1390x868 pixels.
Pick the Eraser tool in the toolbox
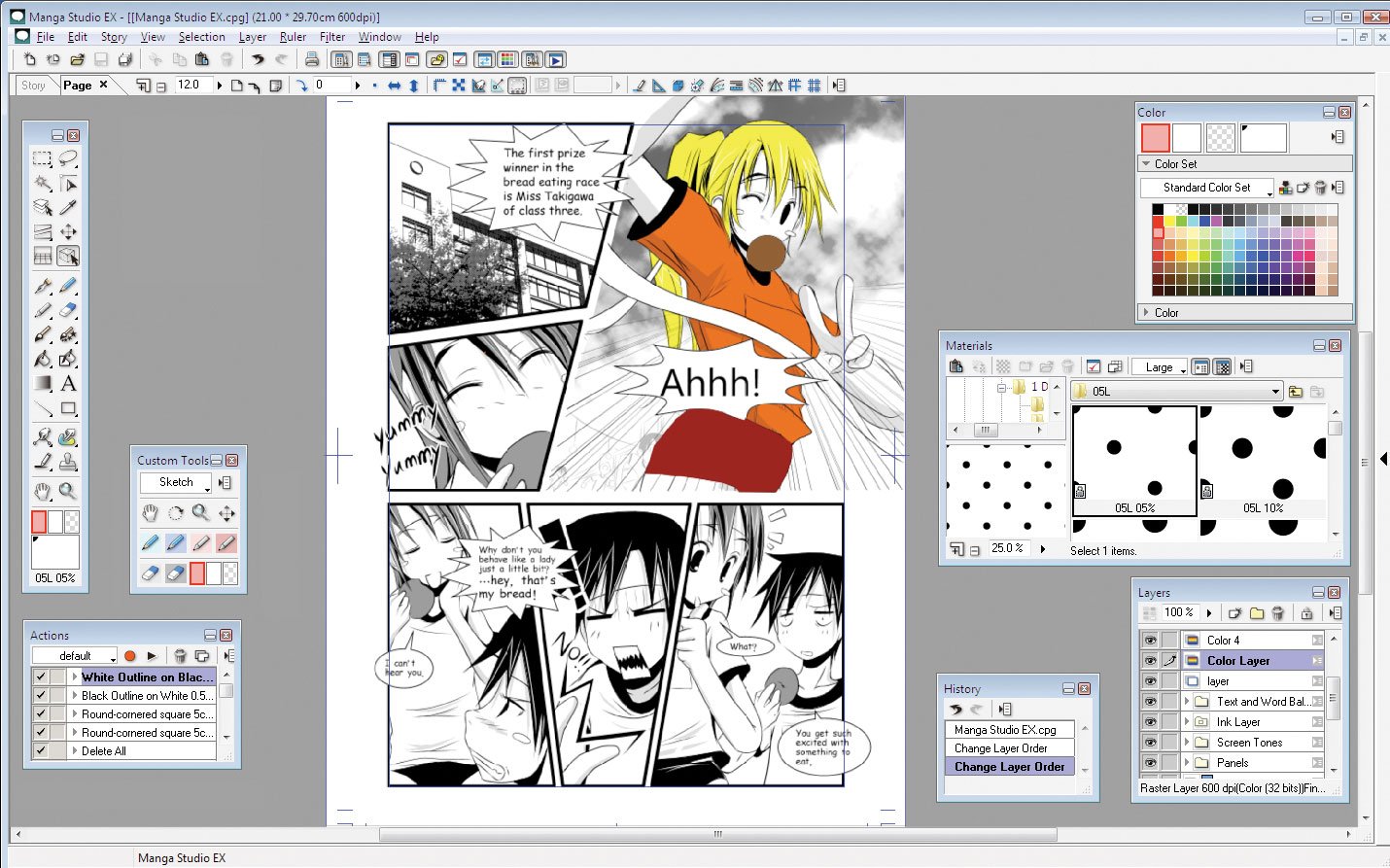(68, 311)
